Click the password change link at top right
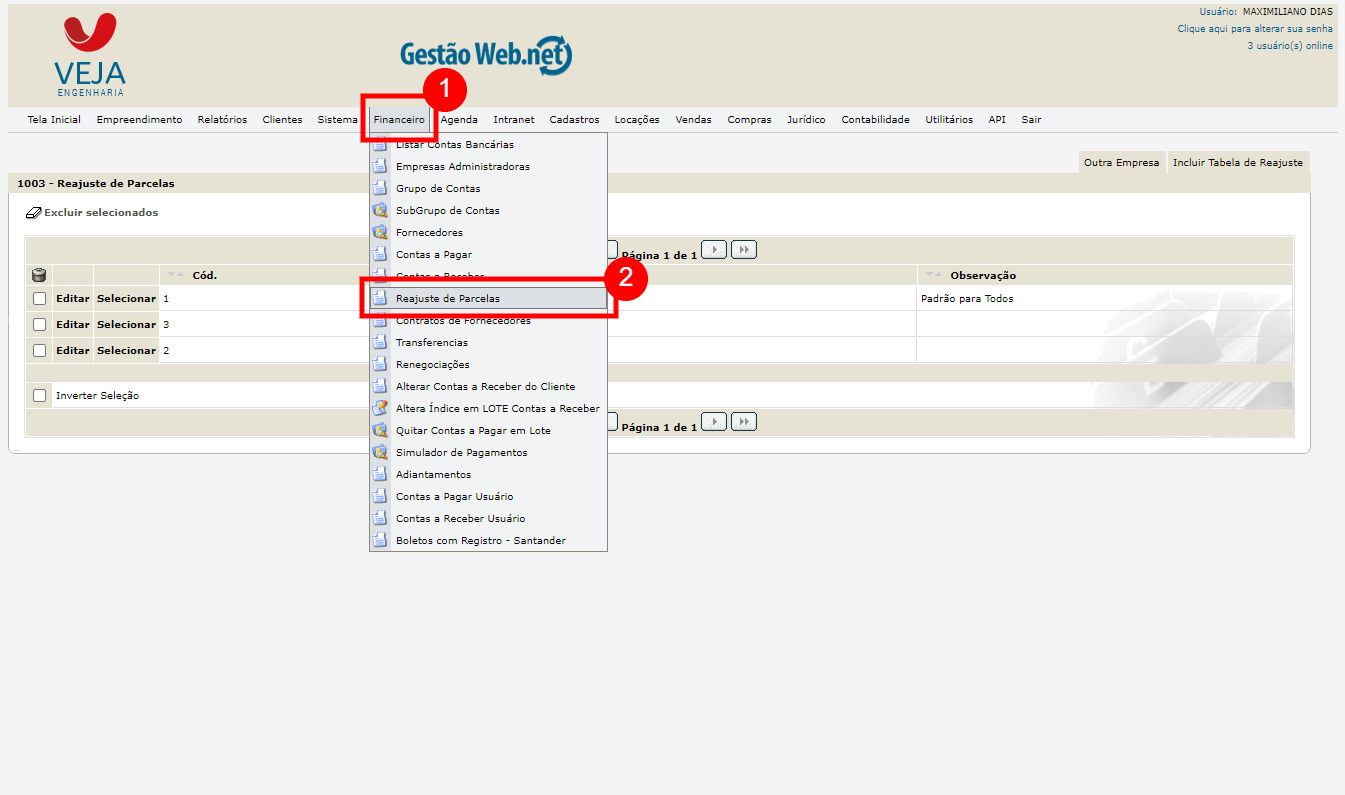The height and width of the screenshot is (795, 1345). coord(1254,29)
